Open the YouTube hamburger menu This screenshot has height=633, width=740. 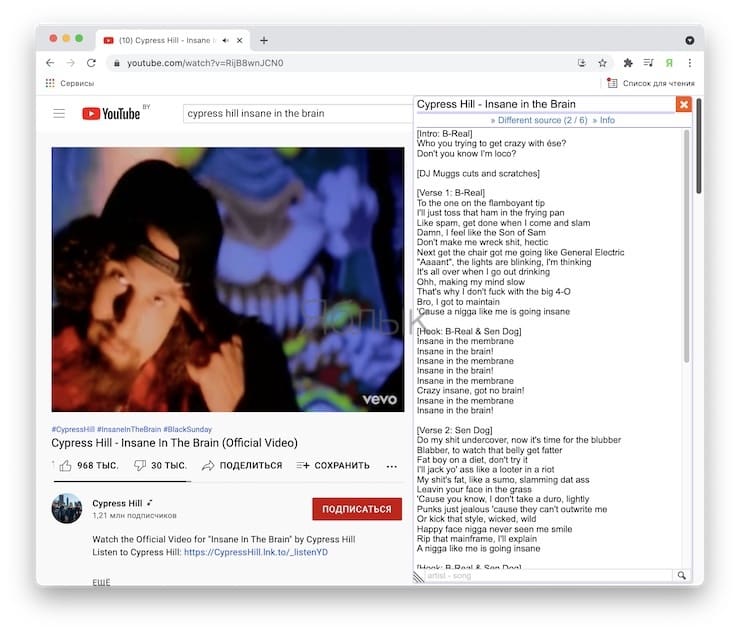[x=59, y=113]
